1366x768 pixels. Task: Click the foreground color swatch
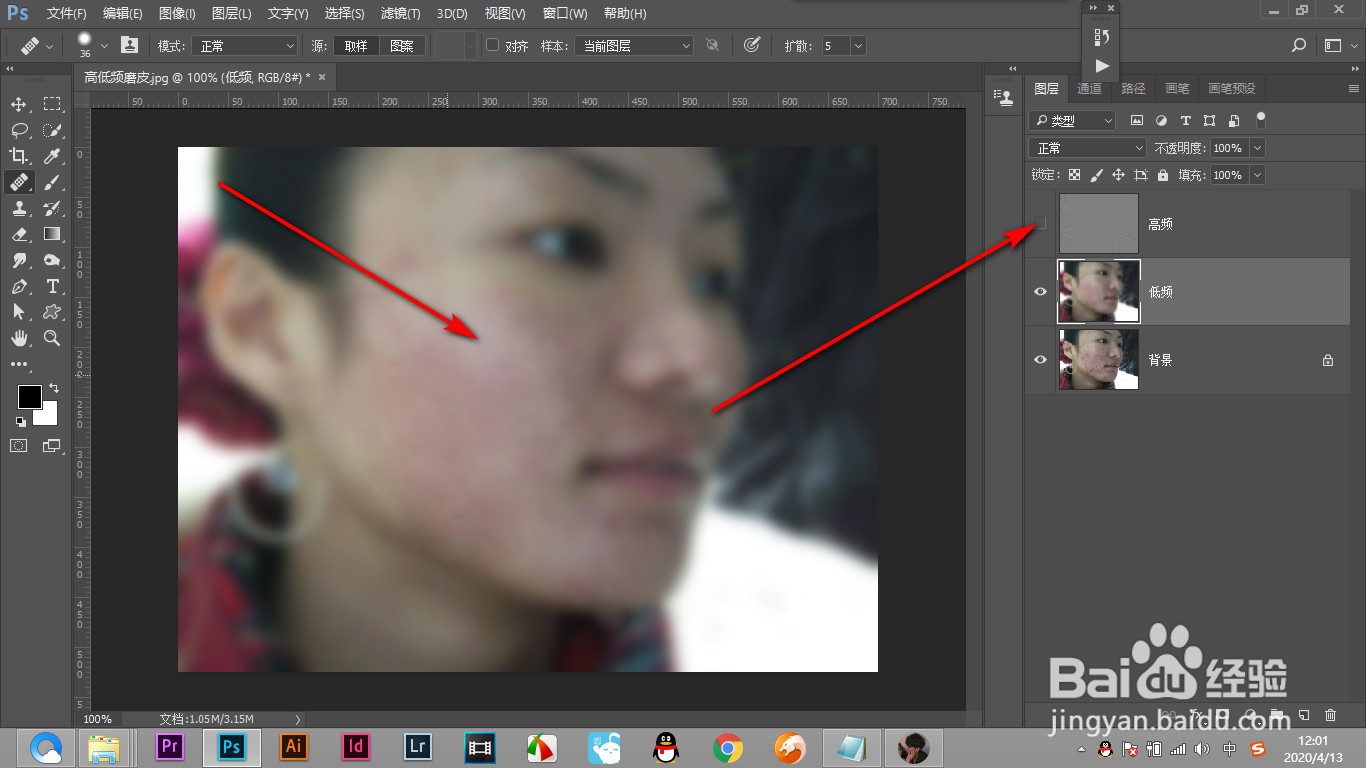[x=28, y=396]
